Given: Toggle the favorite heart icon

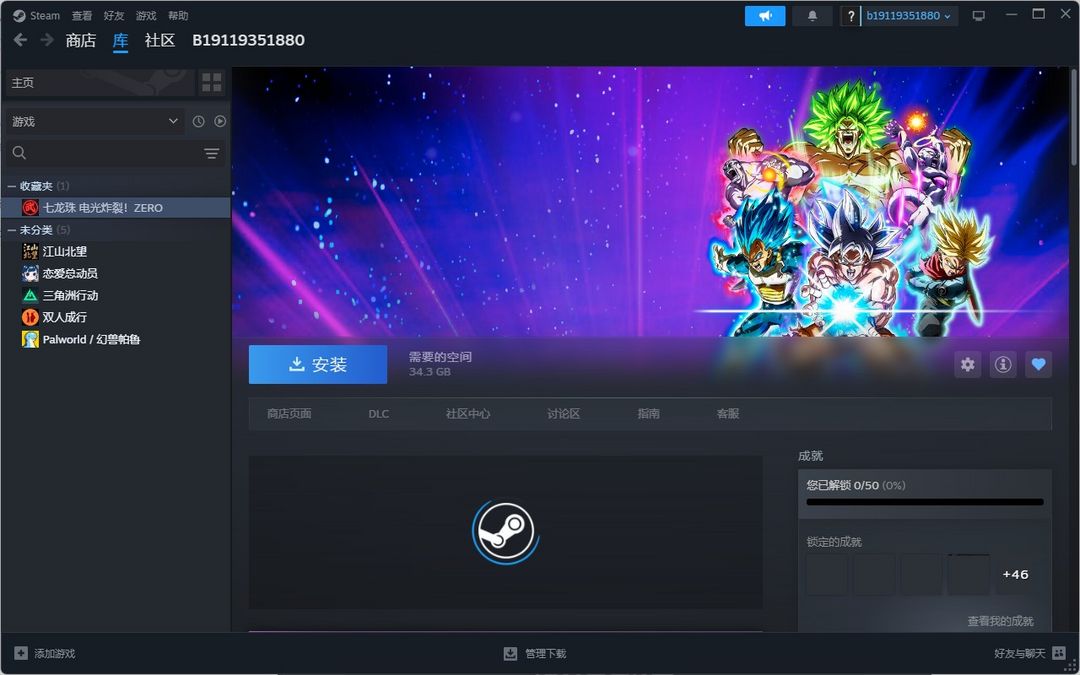Looking at the screenshot, I should tap(1038, 364).
